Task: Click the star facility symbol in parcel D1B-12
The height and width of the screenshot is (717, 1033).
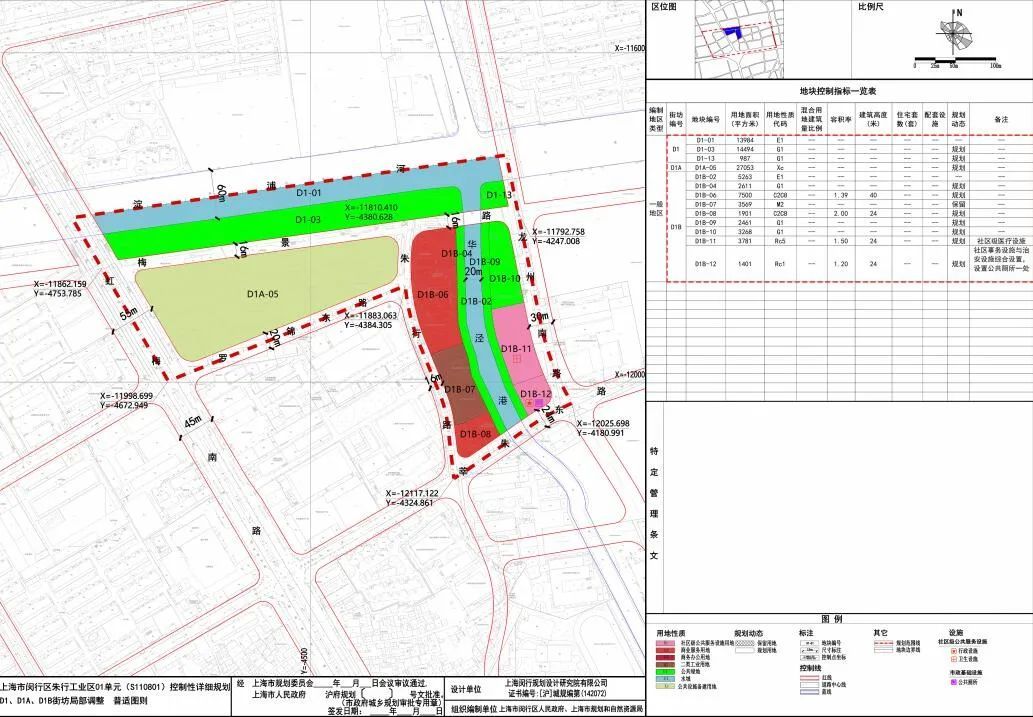Action: 530,403
